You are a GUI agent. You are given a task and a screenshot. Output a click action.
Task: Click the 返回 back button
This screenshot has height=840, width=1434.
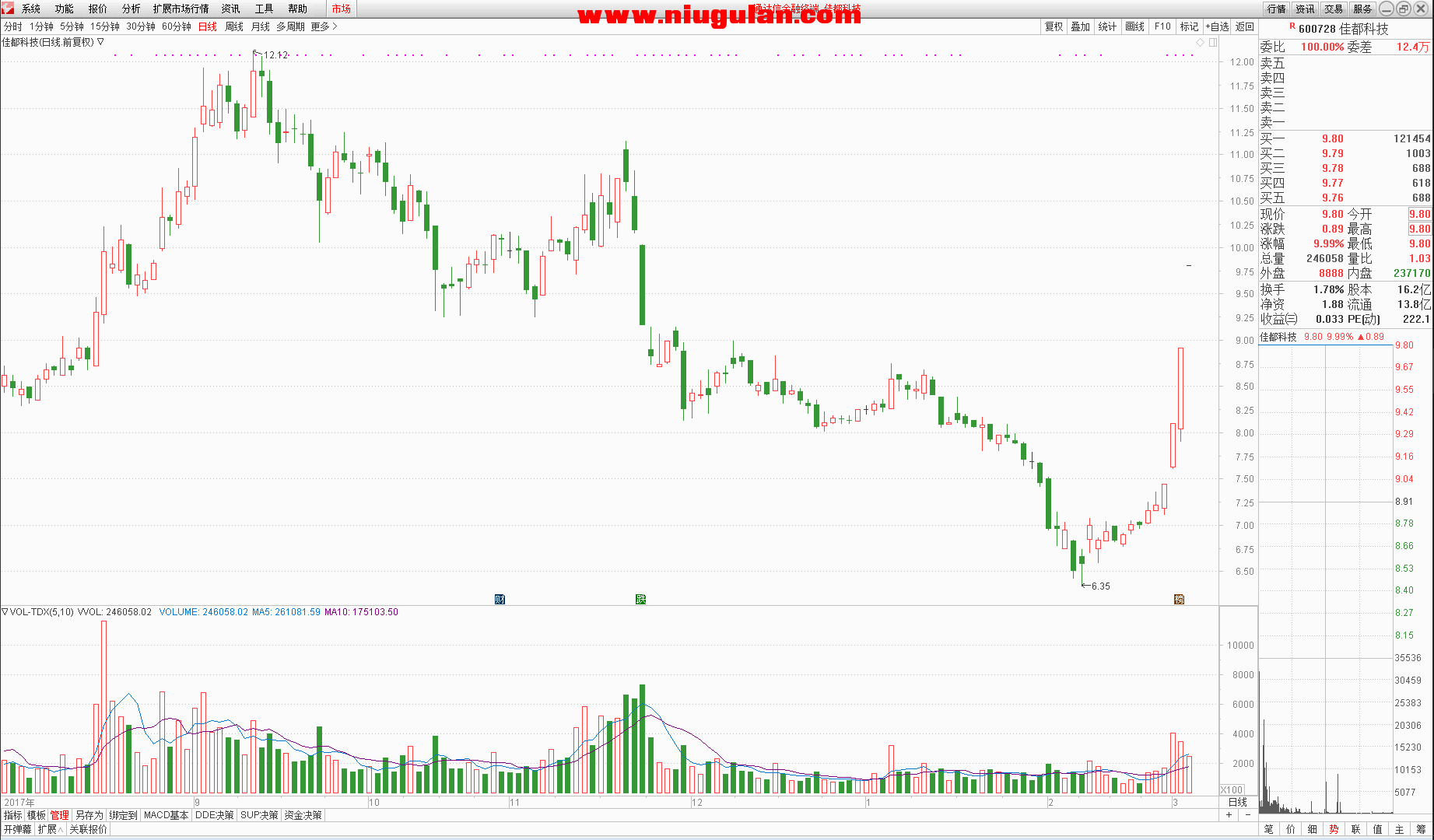click(1245, 26)
